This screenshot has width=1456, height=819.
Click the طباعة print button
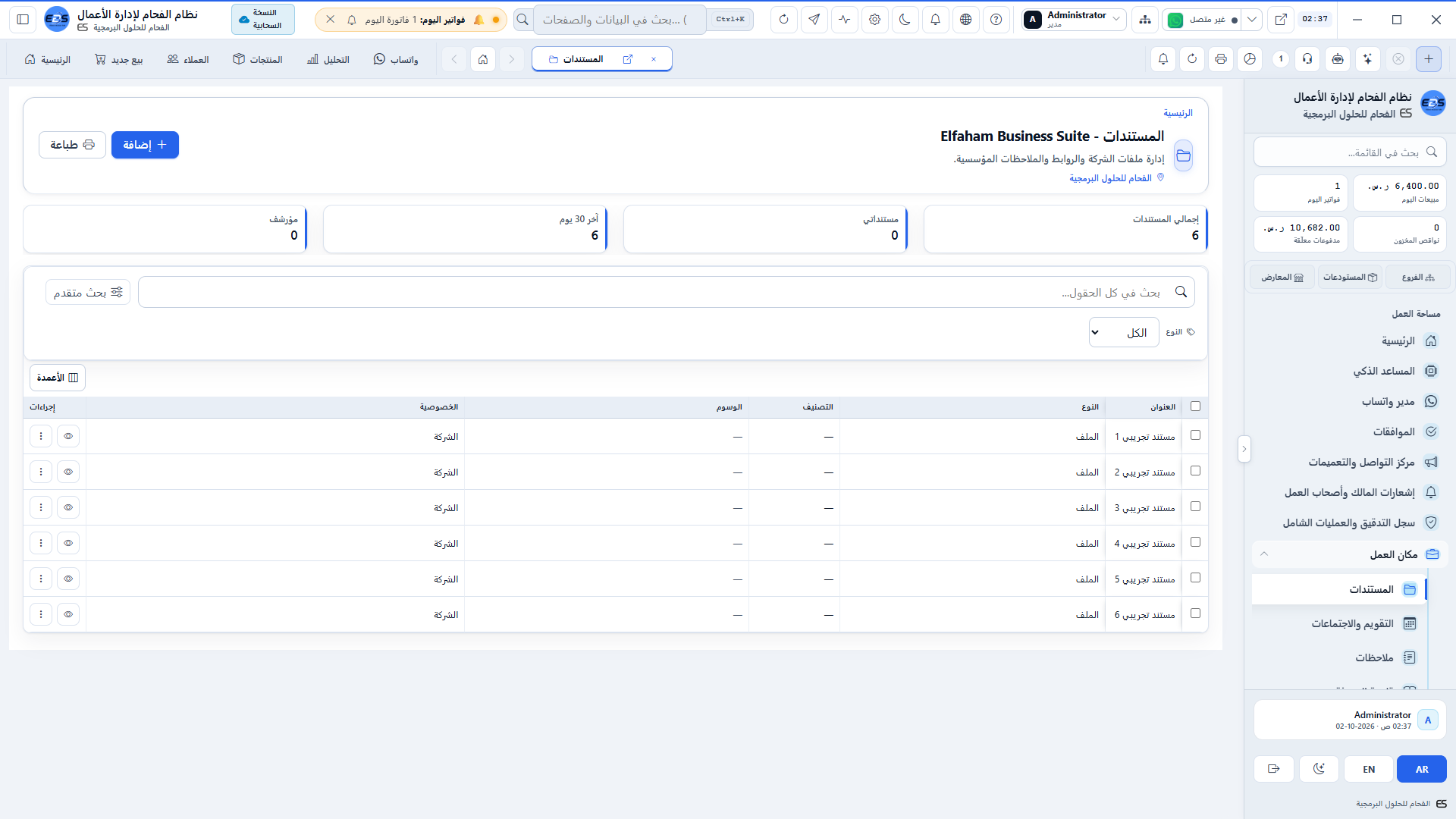click(x=72, y=145)
